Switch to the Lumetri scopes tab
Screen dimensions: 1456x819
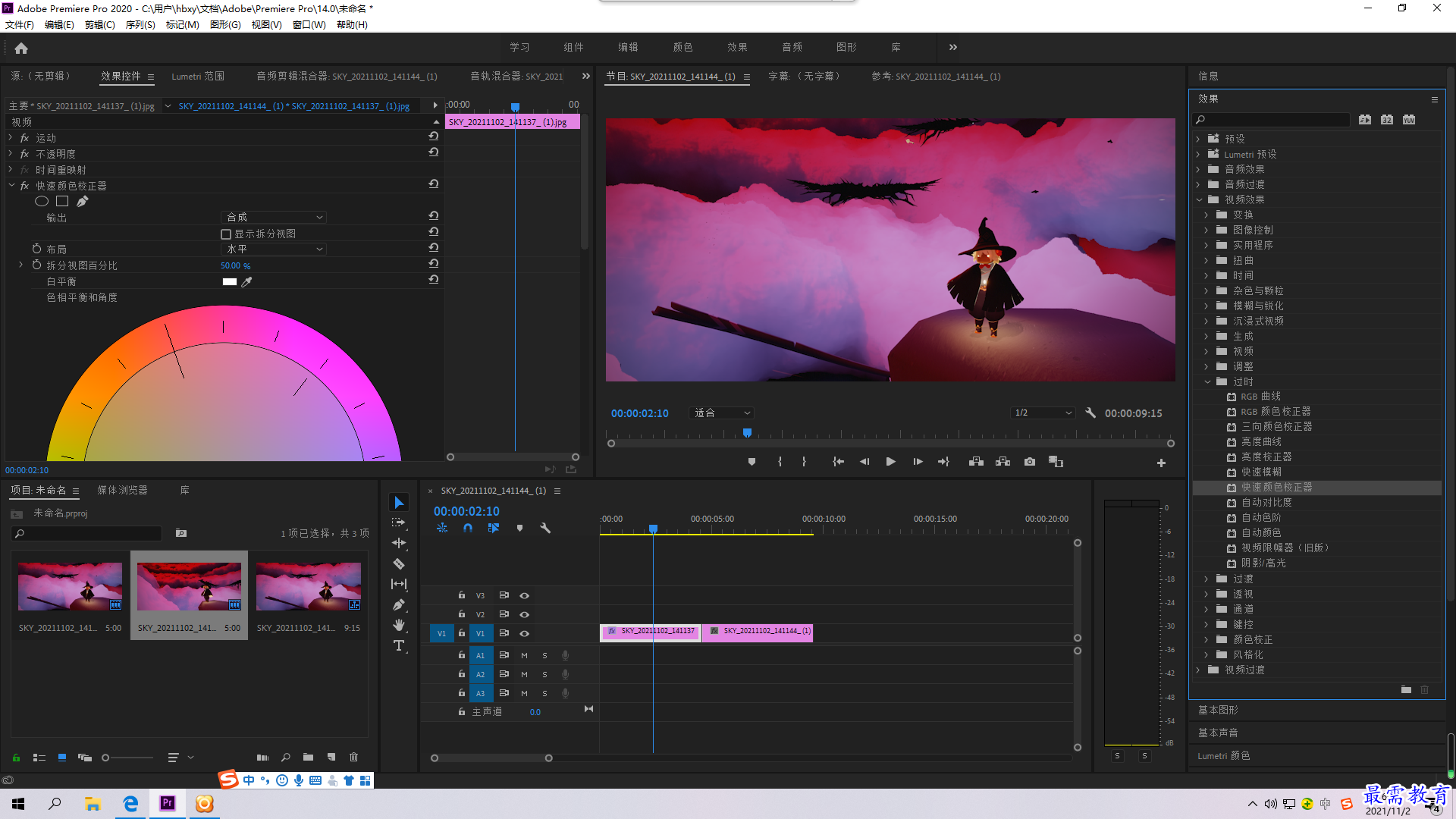(198, 77)
